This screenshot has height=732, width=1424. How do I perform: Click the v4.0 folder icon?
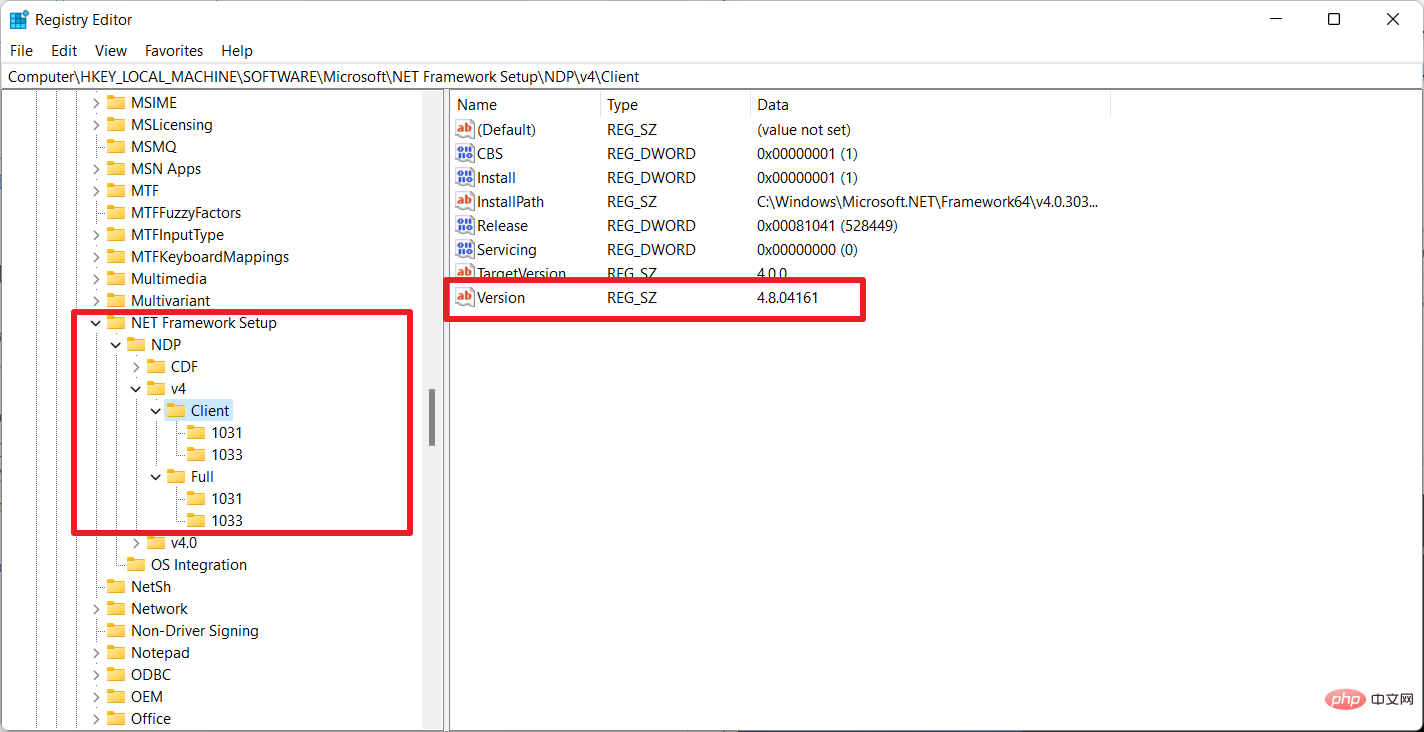[156, 542]
